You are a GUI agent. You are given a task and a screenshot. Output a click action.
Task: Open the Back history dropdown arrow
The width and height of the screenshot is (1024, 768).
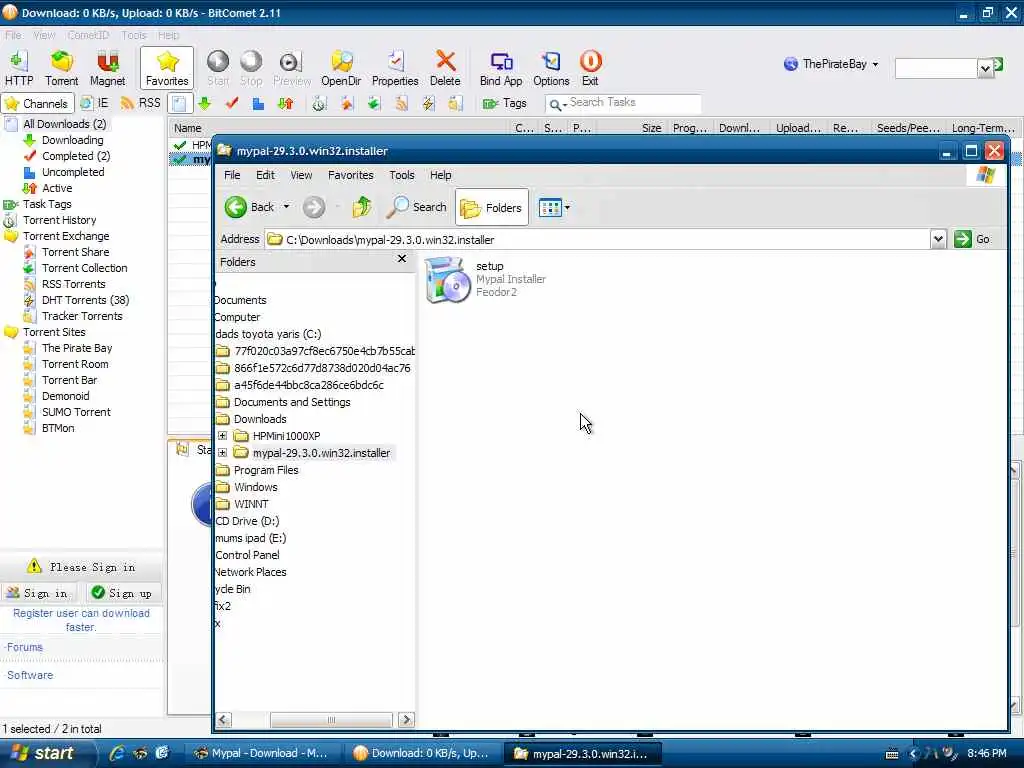286,207
